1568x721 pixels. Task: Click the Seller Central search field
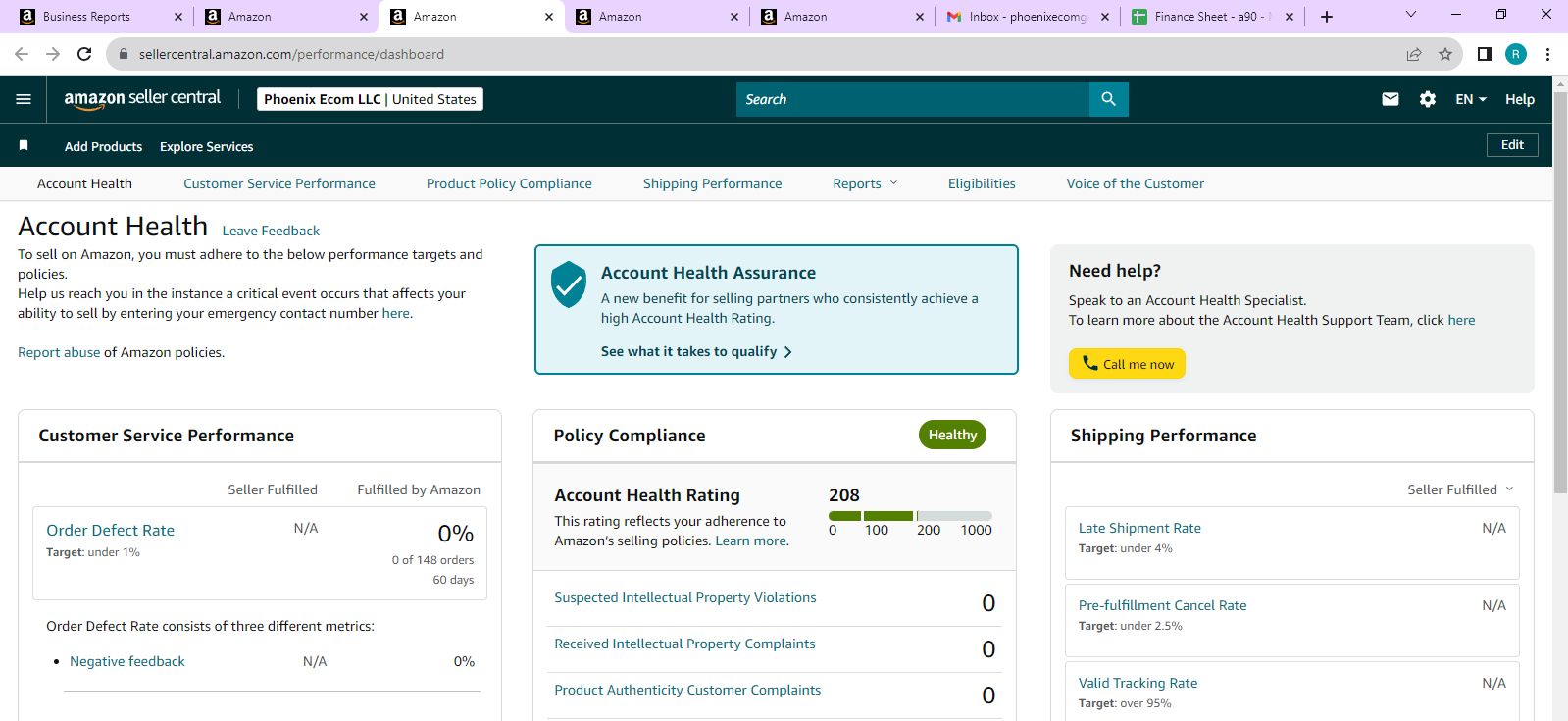[912, 99]
